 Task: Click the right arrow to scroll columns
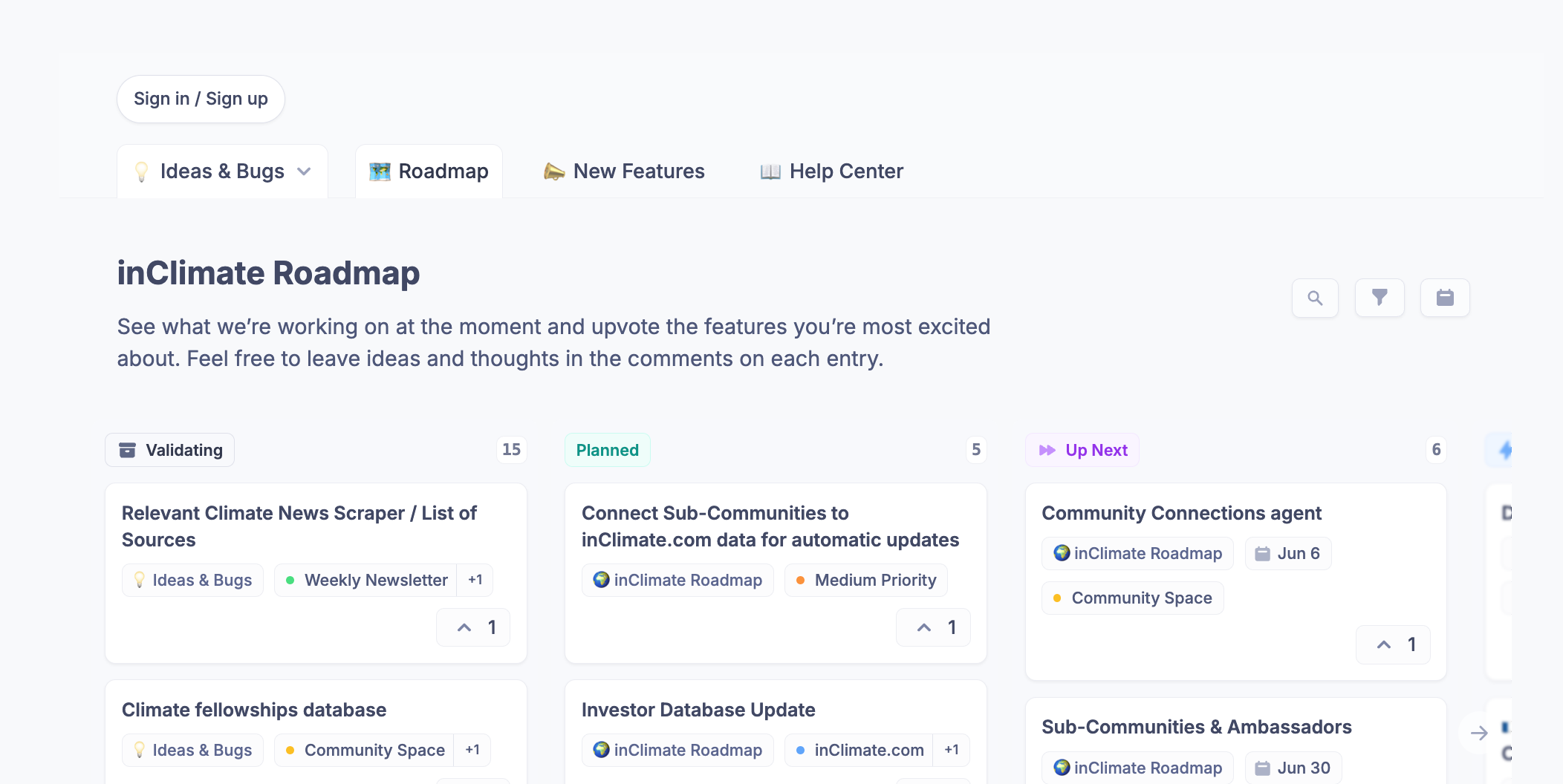coord(1479,733)
